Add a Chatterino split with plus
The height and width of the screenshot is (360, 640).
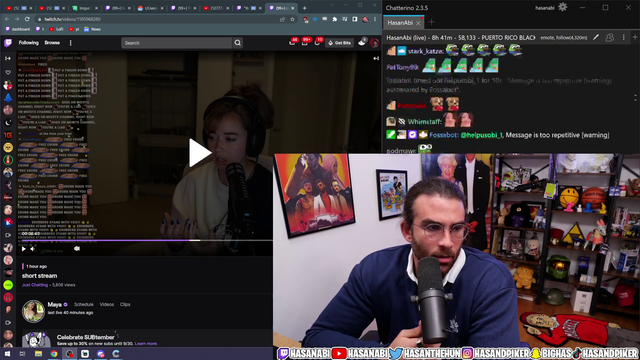pyautogui.click(x=635, y=38)
